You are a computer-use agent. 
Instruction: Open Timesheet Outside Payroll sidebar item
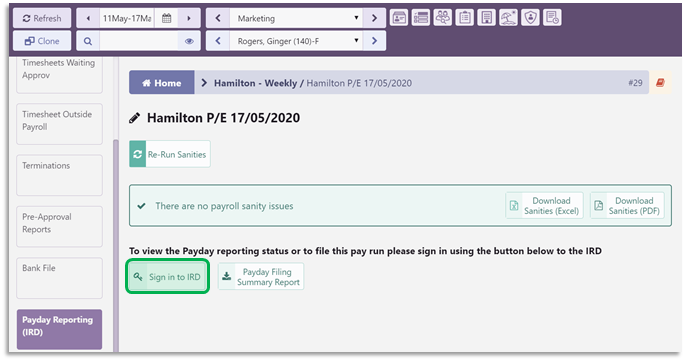[x=59, y=124]
